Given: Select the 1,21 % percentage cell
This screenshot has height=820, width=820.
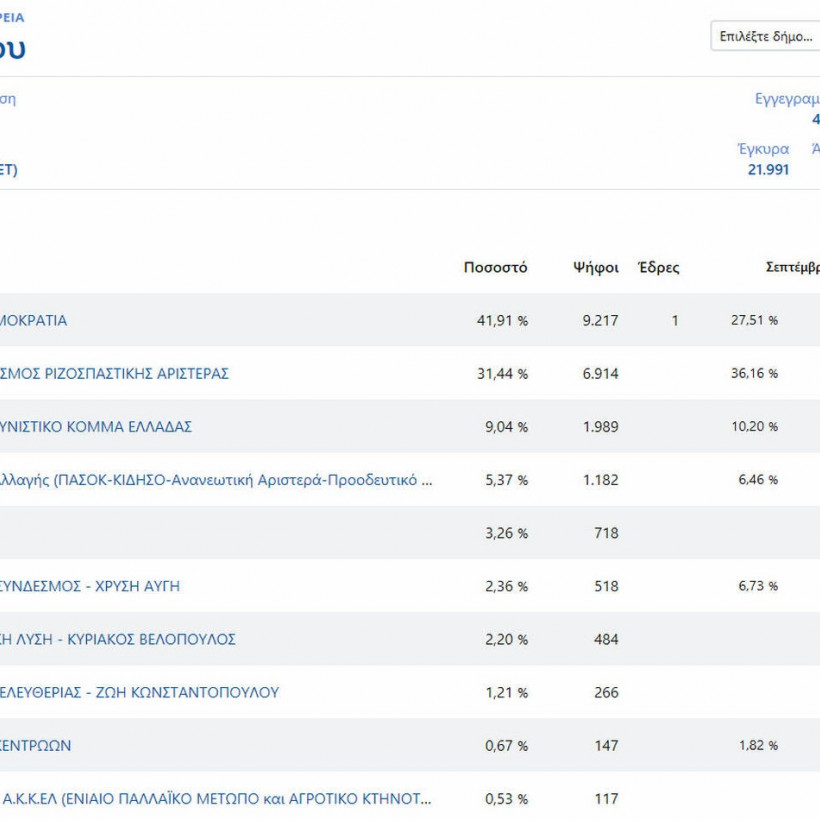Looking at the screenshot, I should tap(506, 692).
